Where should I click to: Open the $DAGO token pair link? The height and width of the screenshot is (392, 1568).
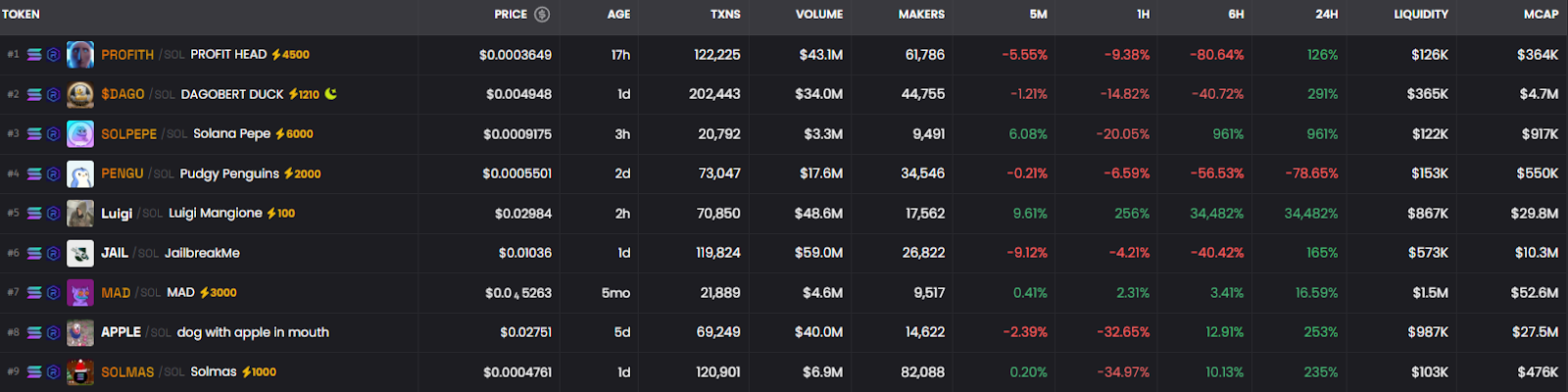coord(122,95)
